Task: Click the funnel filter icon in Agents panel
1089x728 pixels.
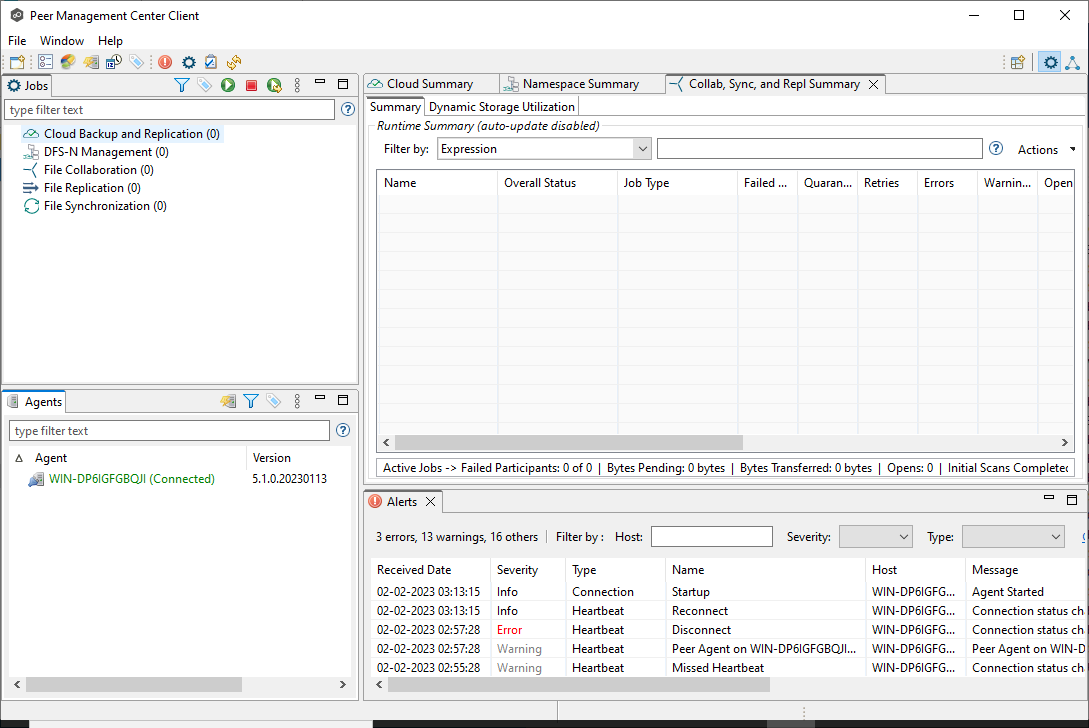Action: coord(251,401)
